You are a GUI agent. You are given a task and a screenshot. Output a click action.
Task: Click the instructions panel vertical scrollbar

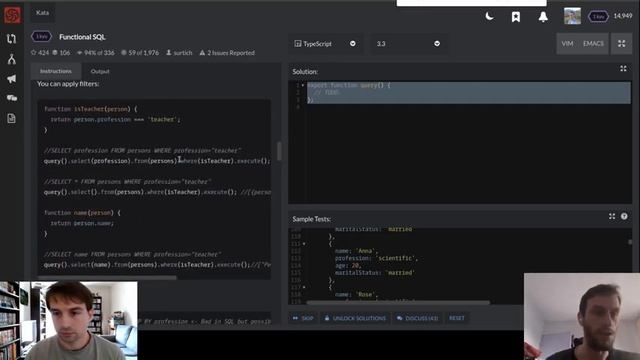click(x=279, y=151)
